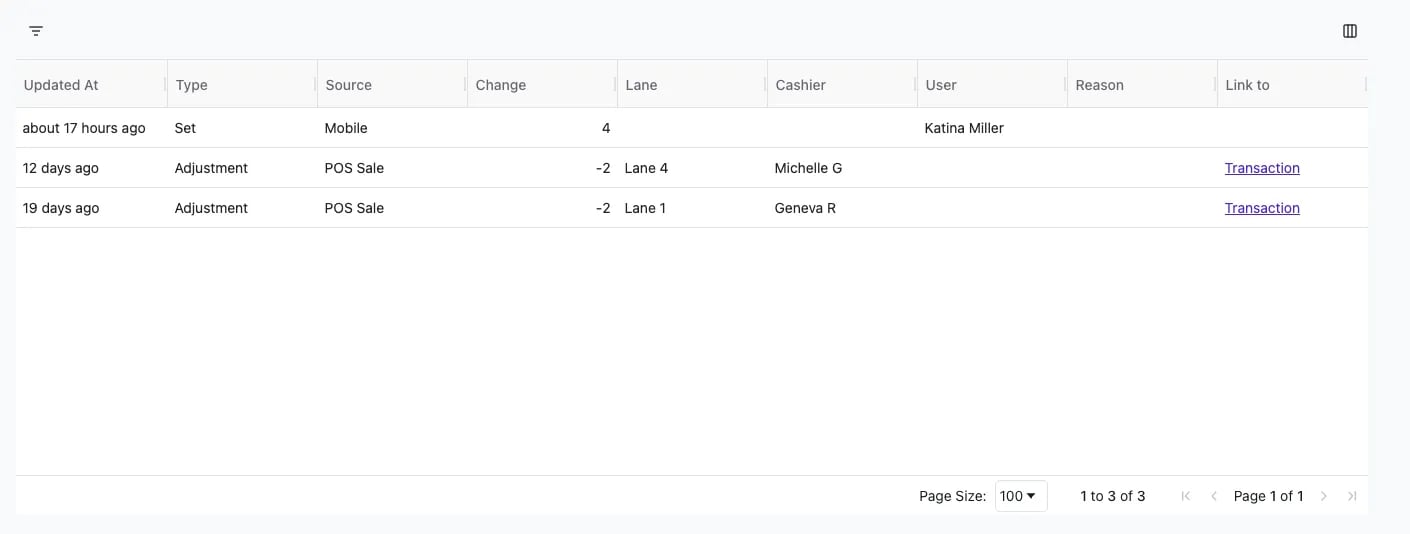Expand the Page Size 100 dropdown
The image size is (1410, 534).
[x=1021, y=496]
